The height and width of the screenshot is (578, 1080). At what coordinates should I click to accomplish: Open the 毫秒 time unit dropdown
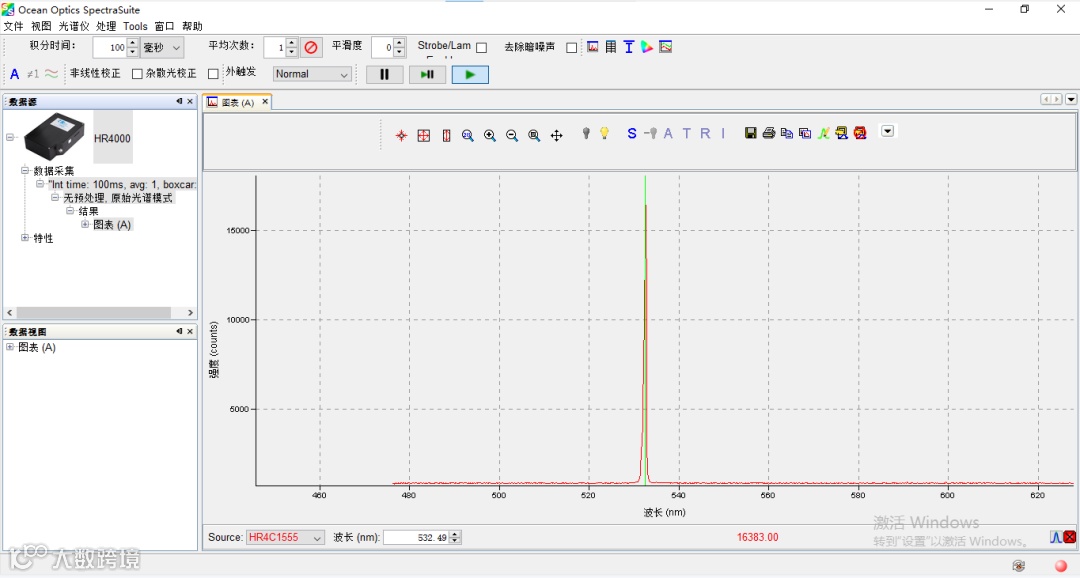coord(163,48)
